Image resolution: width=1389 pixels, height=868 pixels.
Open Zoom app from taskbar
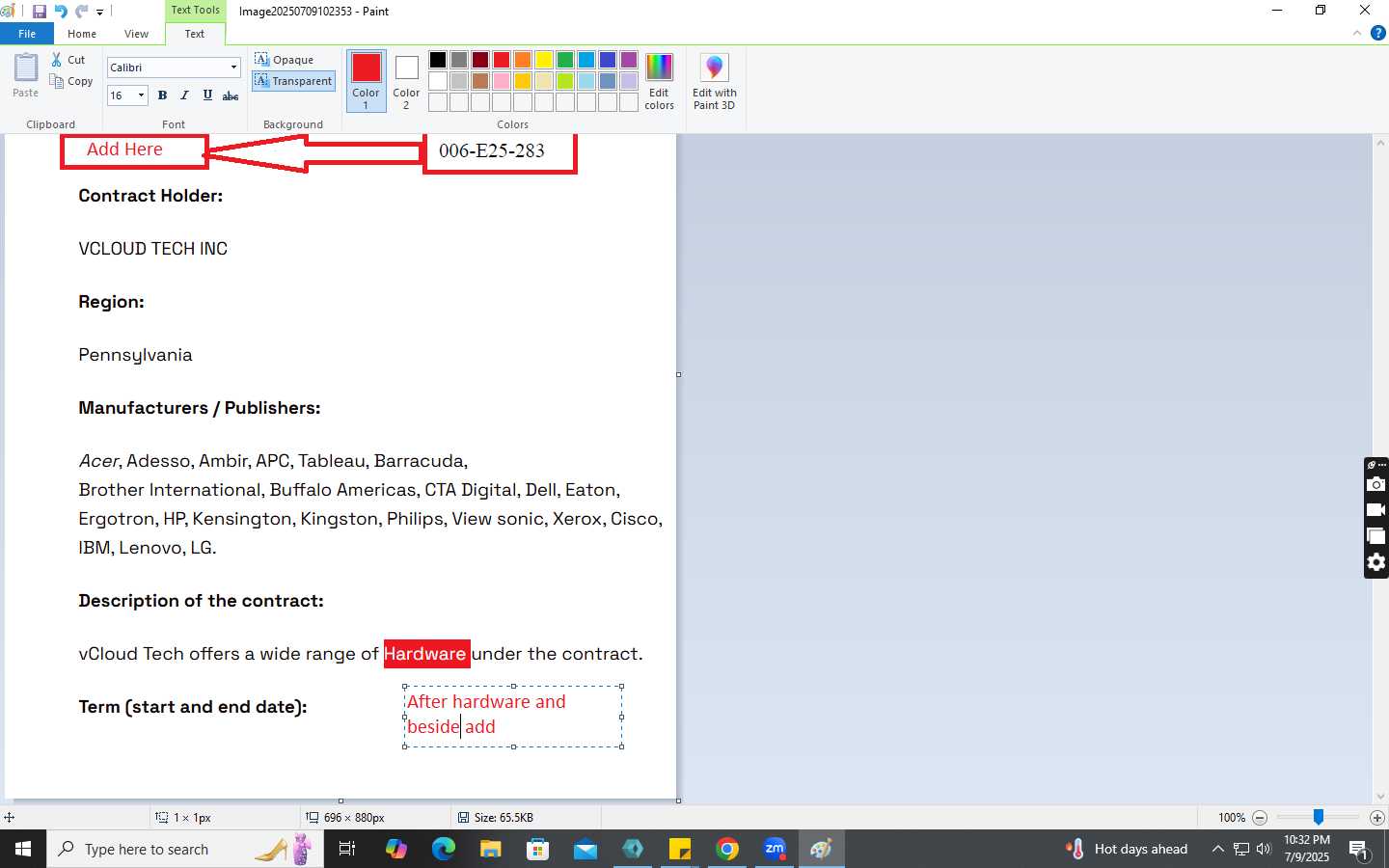(x=775, y=849)
